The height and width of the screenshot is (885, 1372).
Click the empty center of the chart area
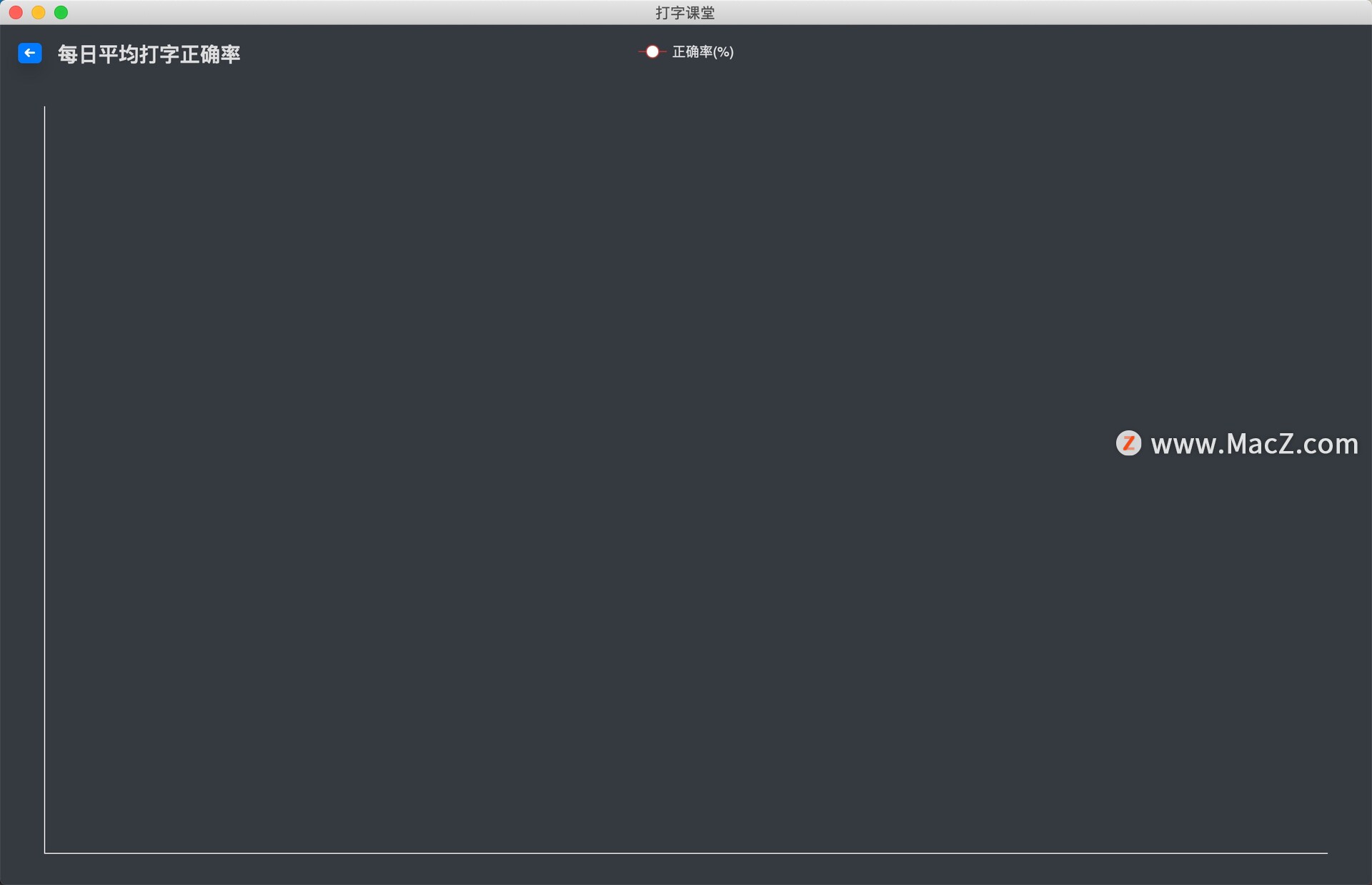[x=686, y=479]
